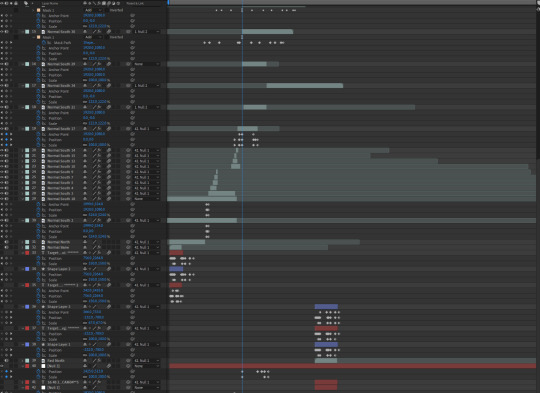Open parent dropdown of layer 19
This screenshot has height=393, width=540.
[x=147, y=128]
